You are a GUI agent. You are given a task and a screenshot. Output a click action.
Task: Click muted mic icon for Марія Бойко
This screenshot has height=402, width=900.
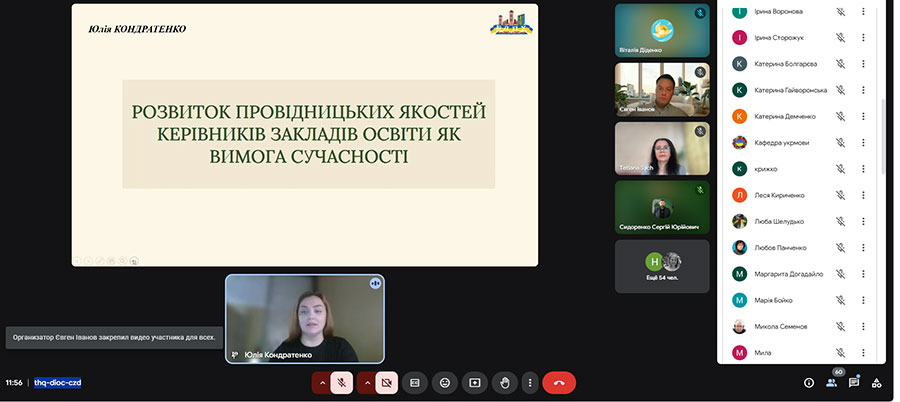coord(840,300)
